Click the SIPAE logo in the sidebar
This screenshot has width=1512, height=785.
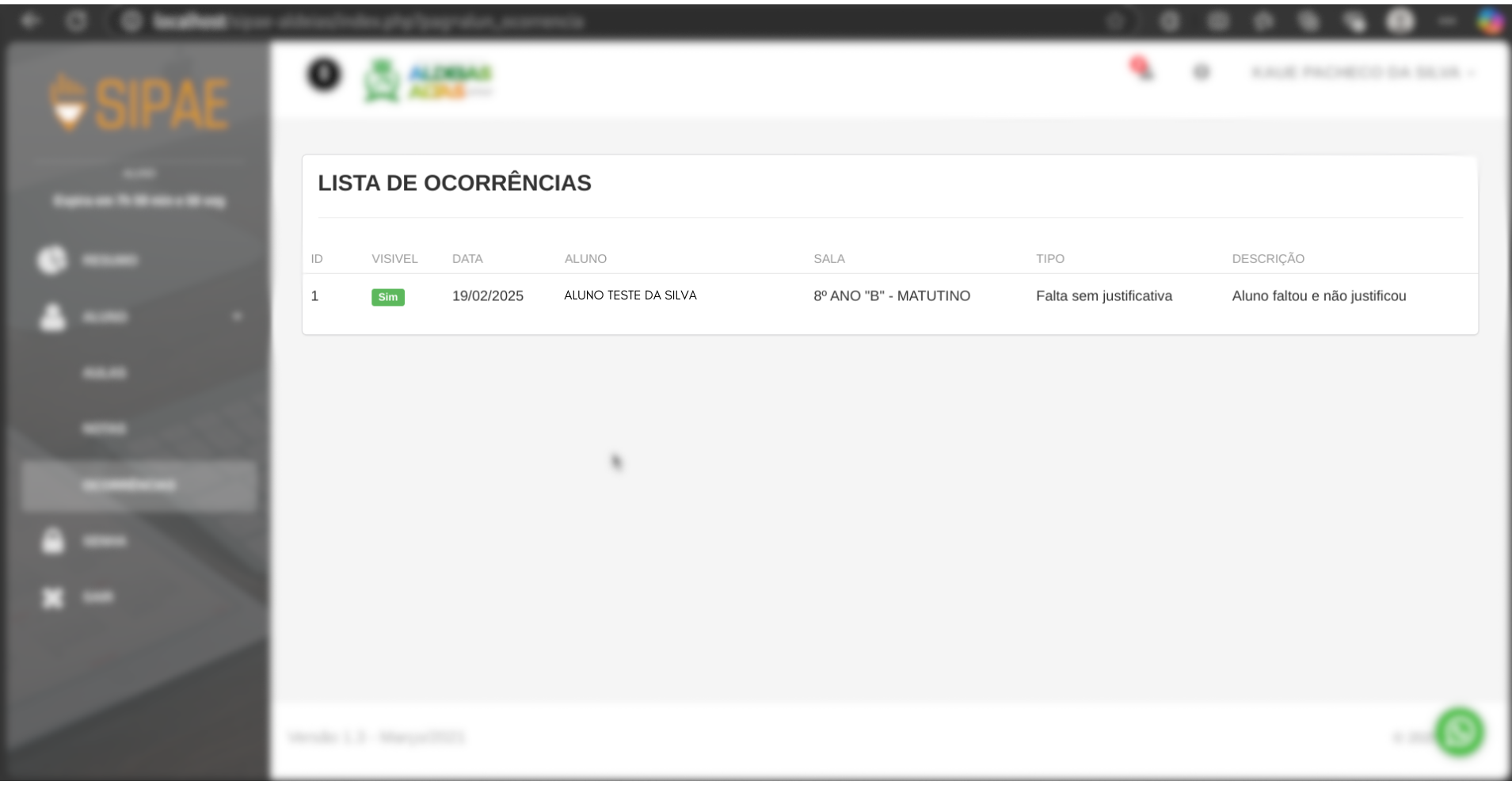(x=139, y=103)
